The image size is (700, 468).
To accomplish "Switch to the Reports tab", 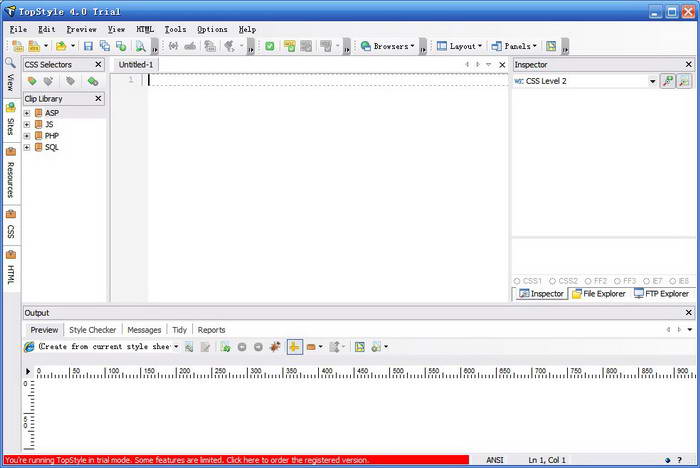I will pos(211,330).
